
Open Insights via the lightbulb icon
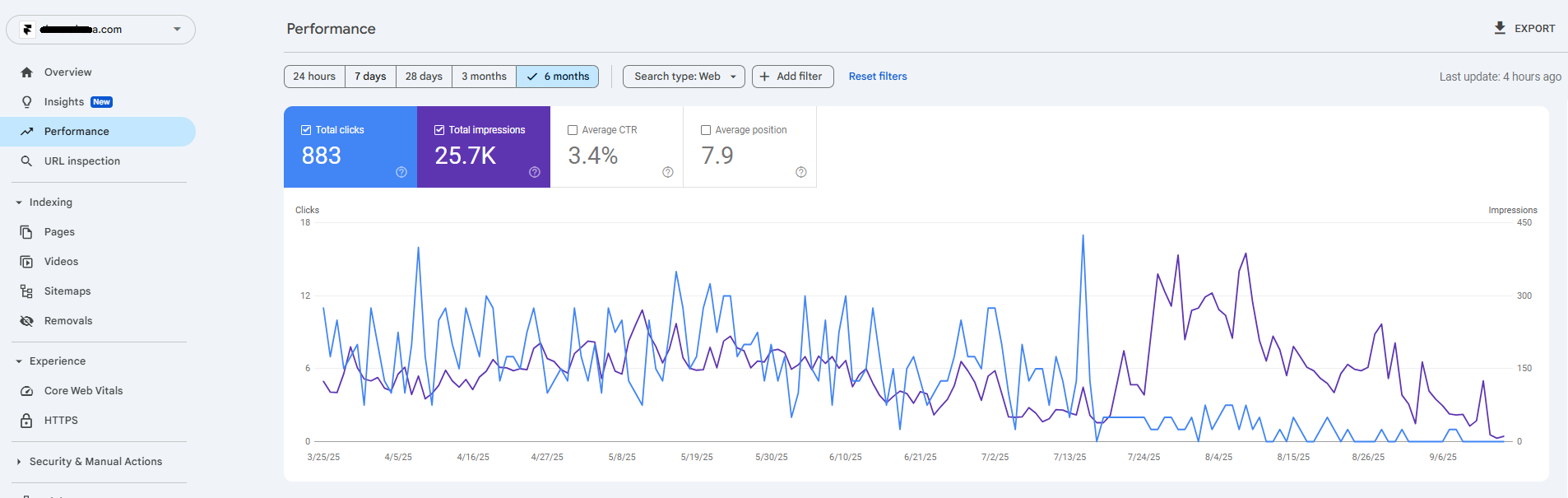pos(27,102)
